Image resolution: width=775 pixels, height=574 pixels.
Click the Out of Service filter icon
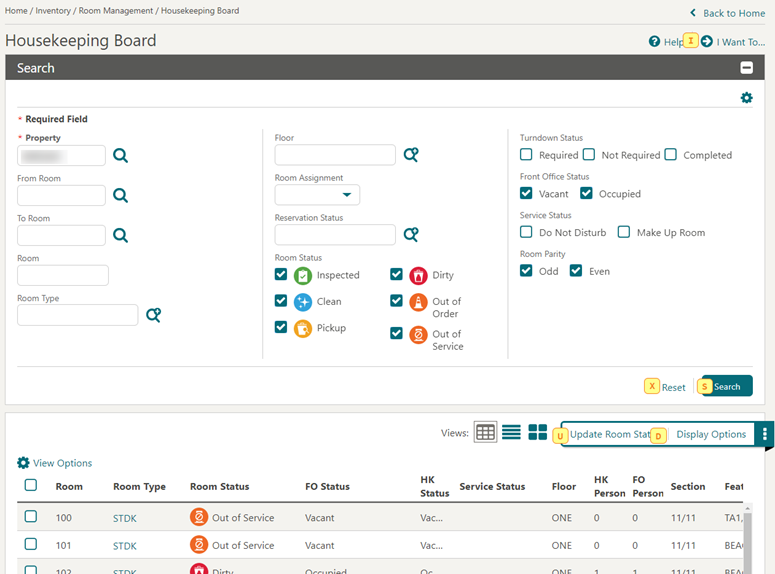click(x=418, y=335)
